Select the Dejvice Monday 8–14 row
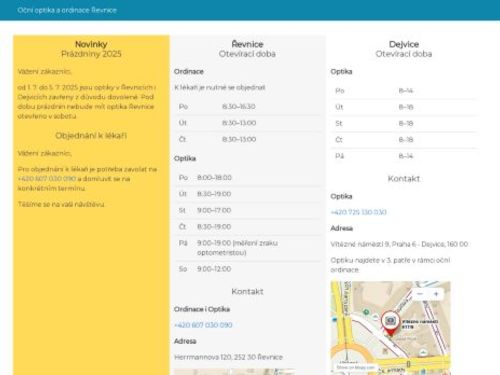 pyautogui.click(x=404, y=91)
